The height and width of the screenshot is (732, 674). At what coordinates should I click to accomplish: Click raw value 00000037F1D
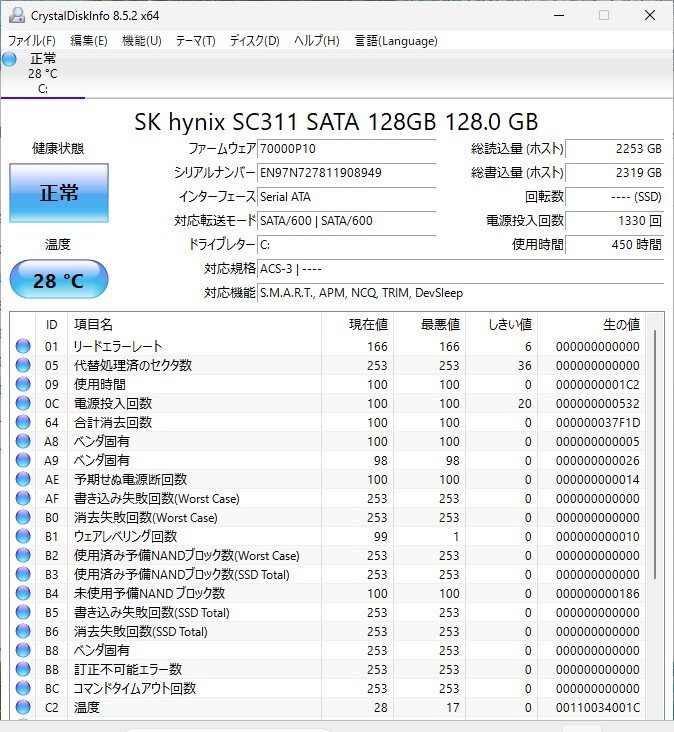(x=597, y=422)
